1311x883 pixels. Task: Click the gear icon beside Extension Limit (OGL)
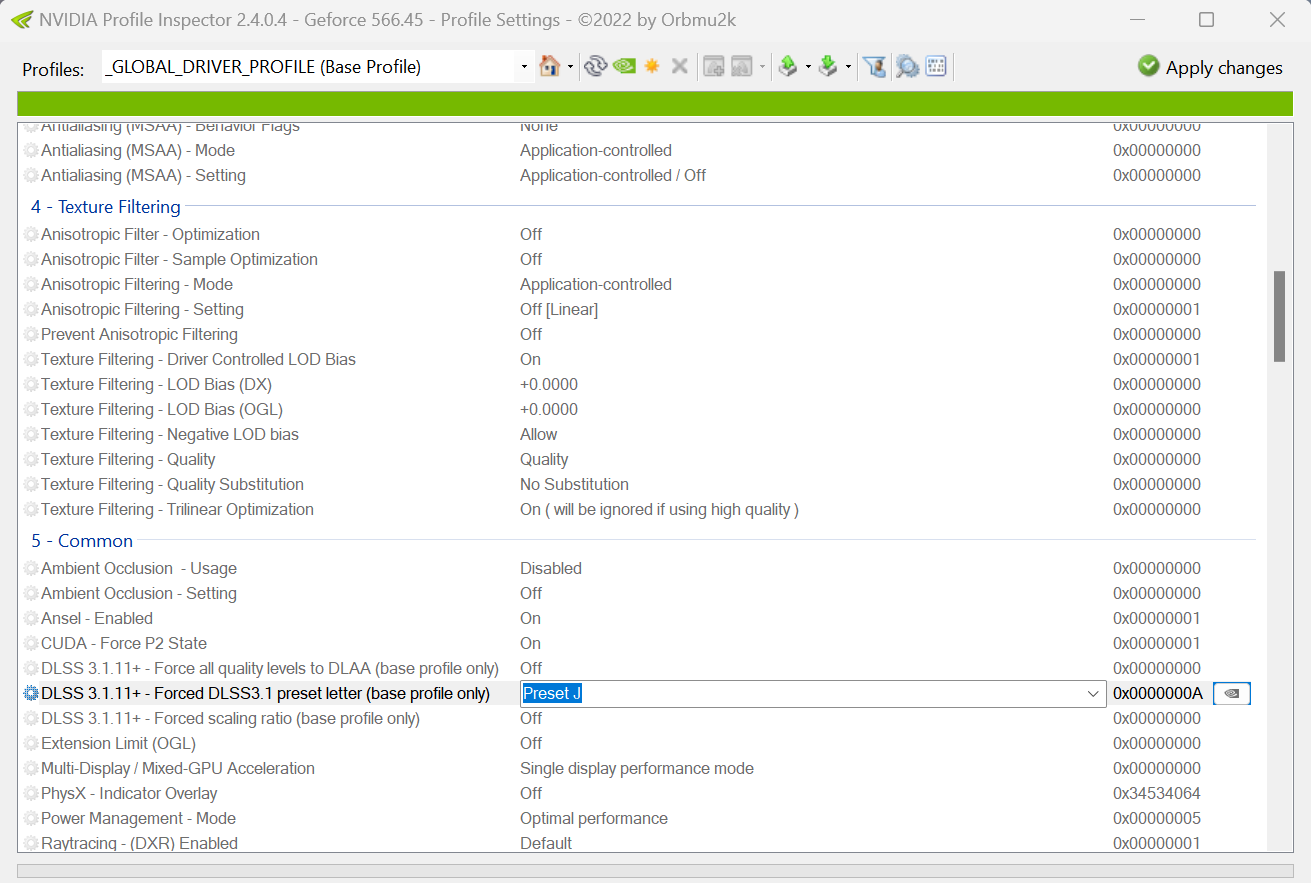pos(31,744)
